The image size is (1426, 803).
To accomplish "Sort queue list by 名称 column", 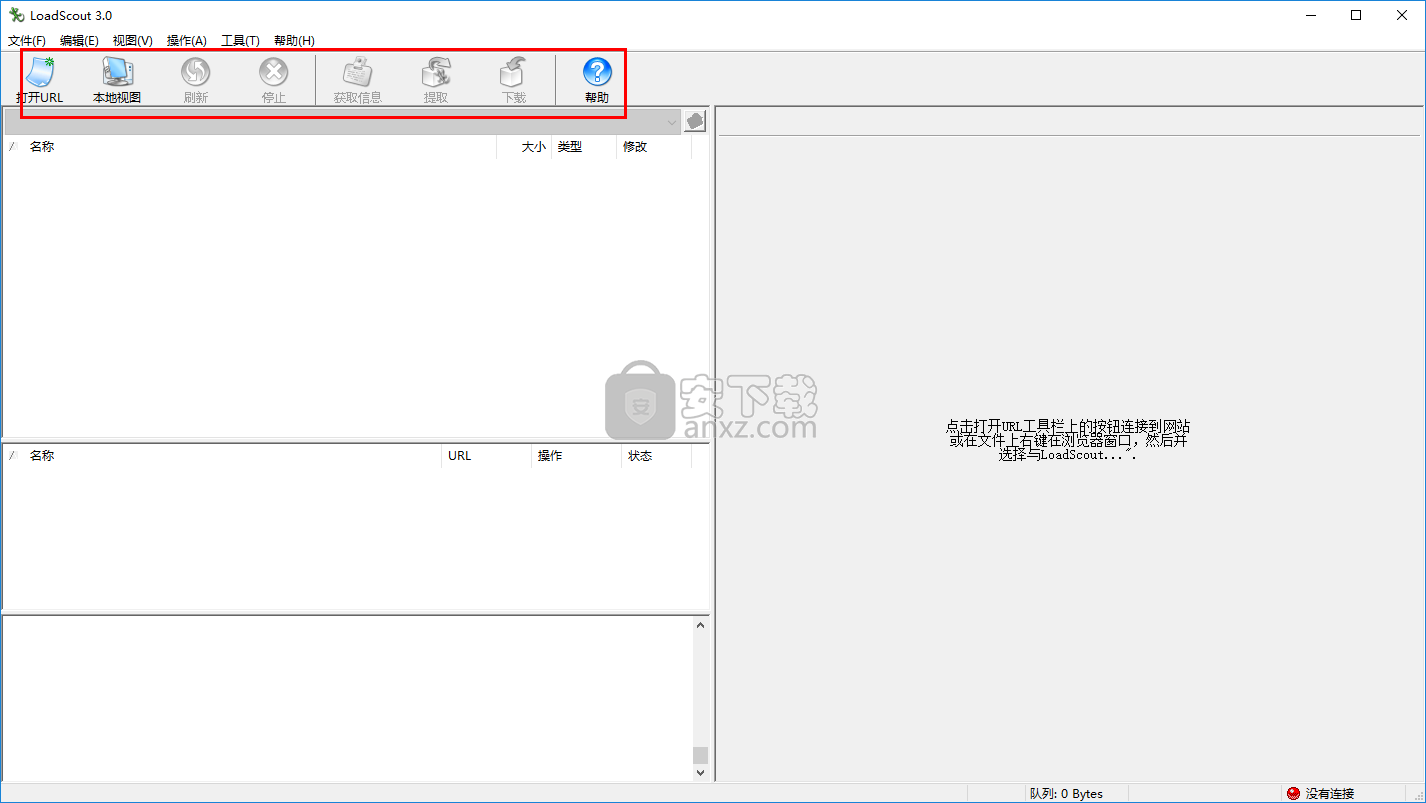I will [x=233, y=456].
